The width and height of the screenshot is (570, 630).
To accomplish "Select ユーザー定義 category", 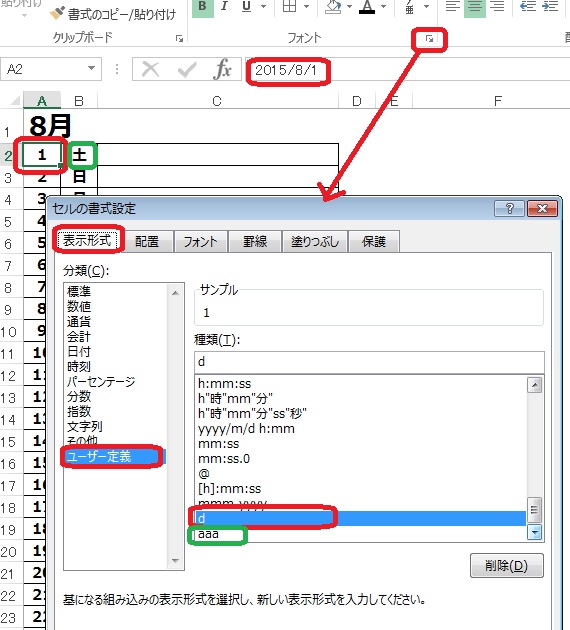I will [x=116, y=456].
